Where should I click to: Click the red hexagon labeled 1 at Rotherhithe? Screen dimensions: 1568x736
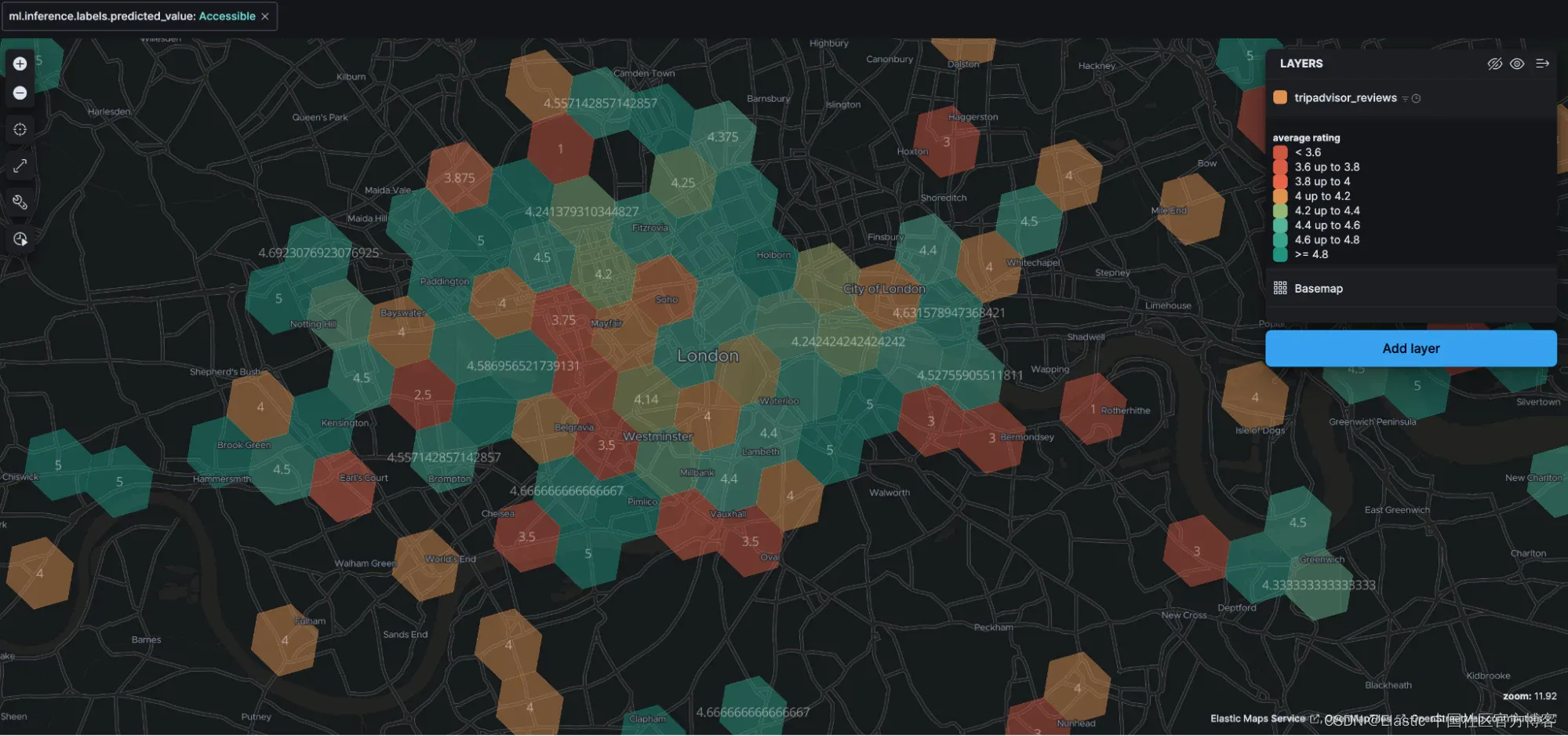point(1093,409)
